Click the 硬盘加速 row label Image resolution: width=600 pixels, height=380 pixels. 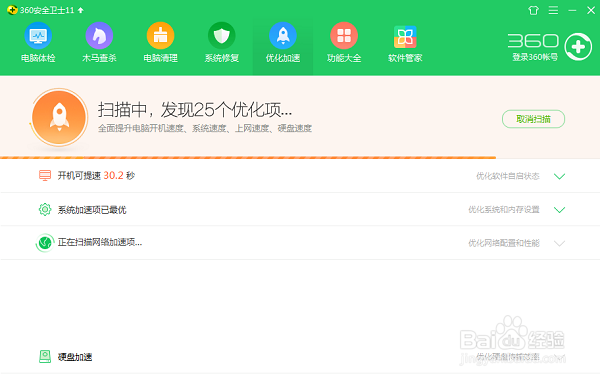[75, 357]
